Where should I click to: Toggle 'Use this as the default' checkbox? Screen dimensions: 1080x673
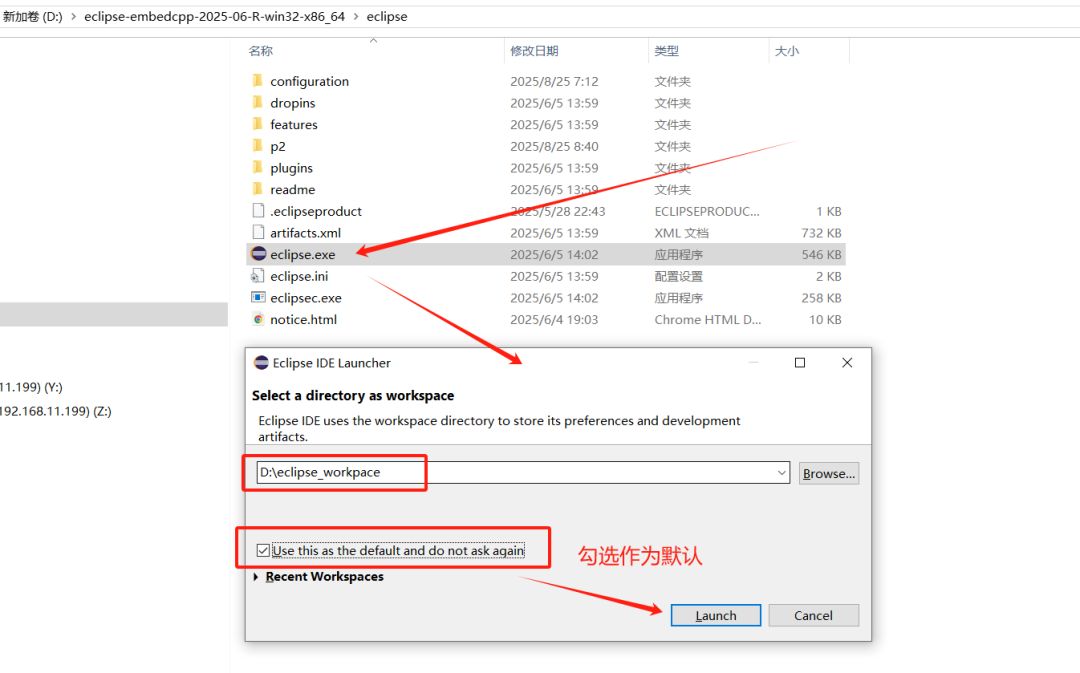point(263,550)
